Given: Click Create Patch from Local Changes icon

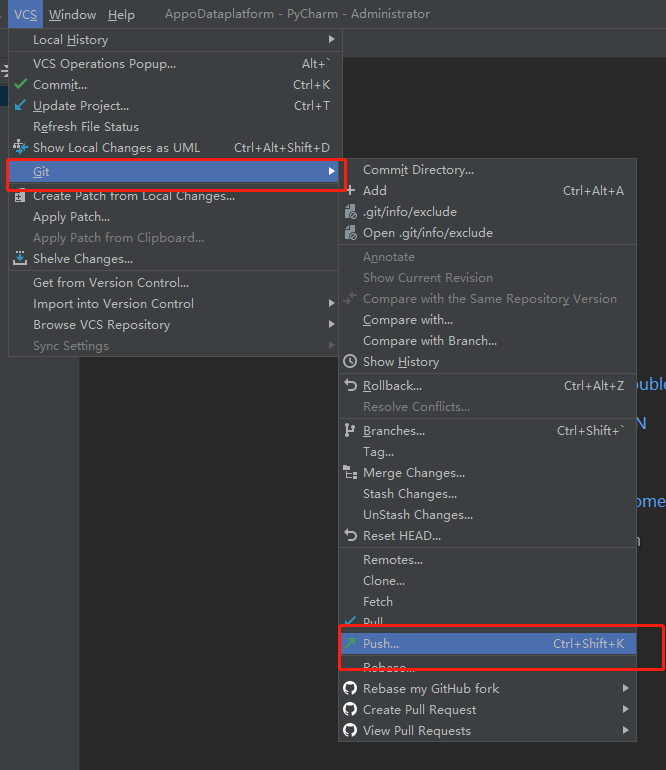Looking at the screenshot, I should tap(20, 196).
